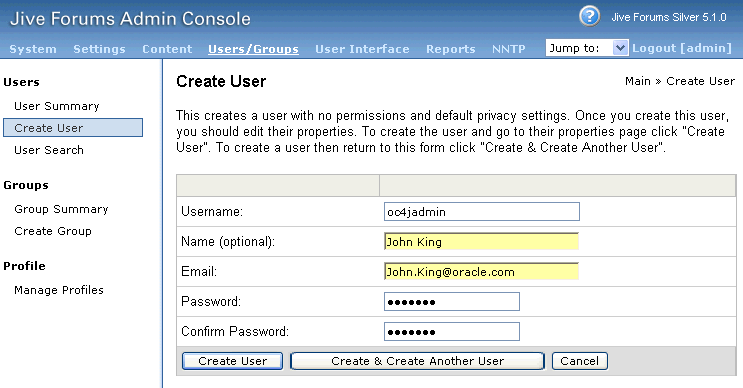
Task: Open the help question mark icon
Action: (x=589, y=17)
